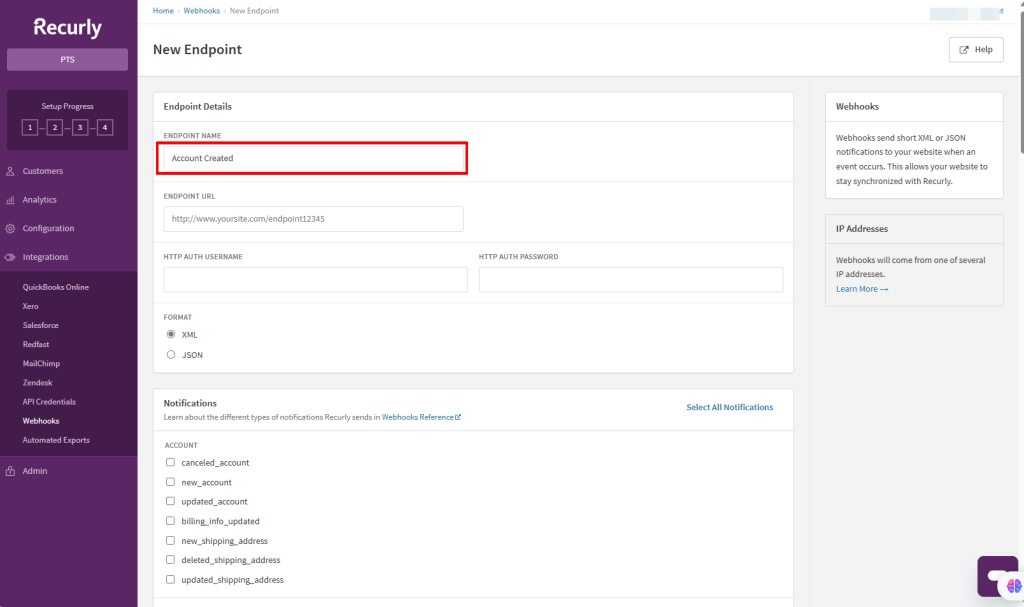
Task: Click Select All Notifications link
Action: pyautogui.click(x=729, y=407)
